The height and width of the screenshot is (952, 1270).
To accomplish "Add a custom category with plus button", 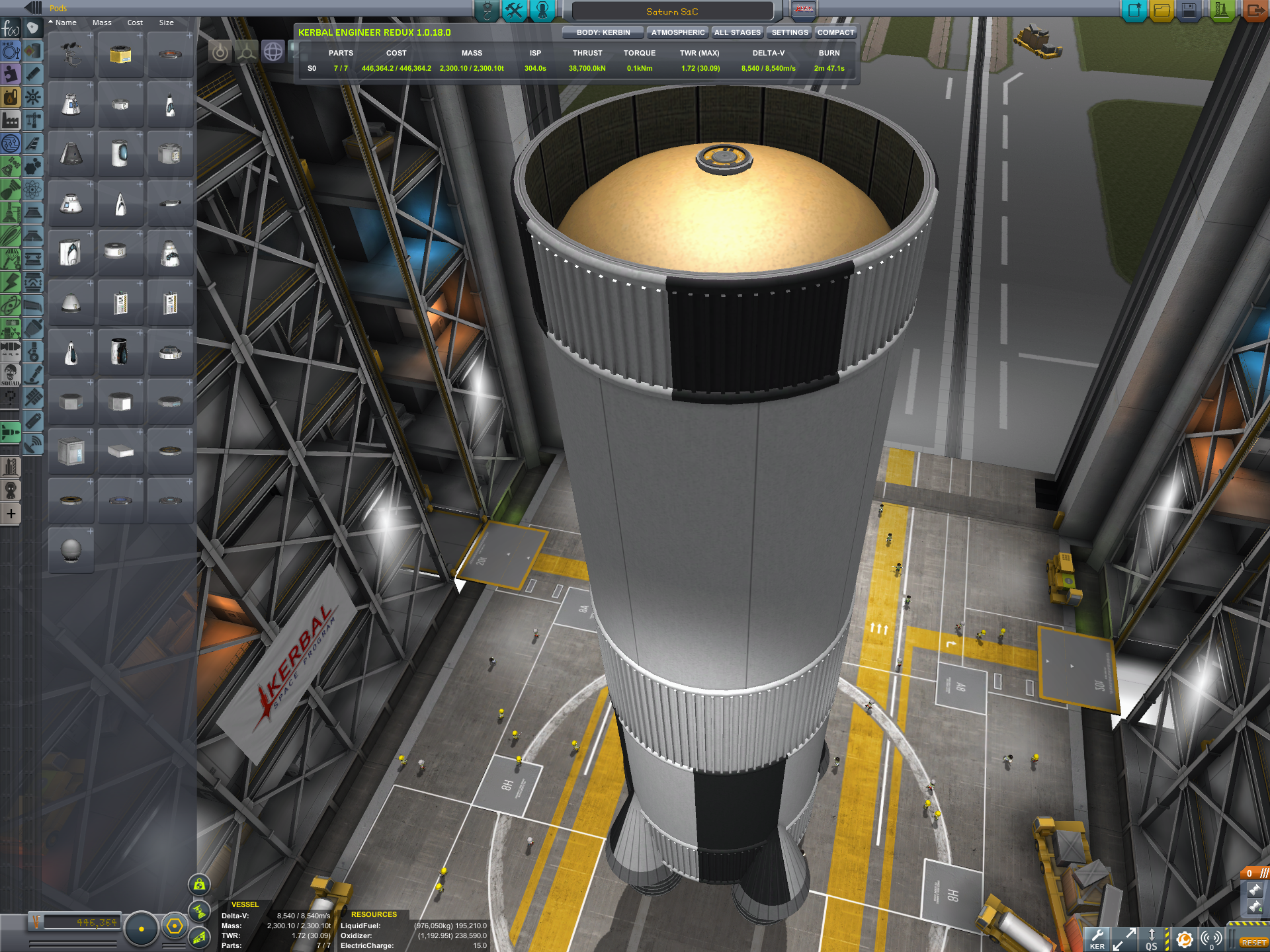I will click(11, 514).
